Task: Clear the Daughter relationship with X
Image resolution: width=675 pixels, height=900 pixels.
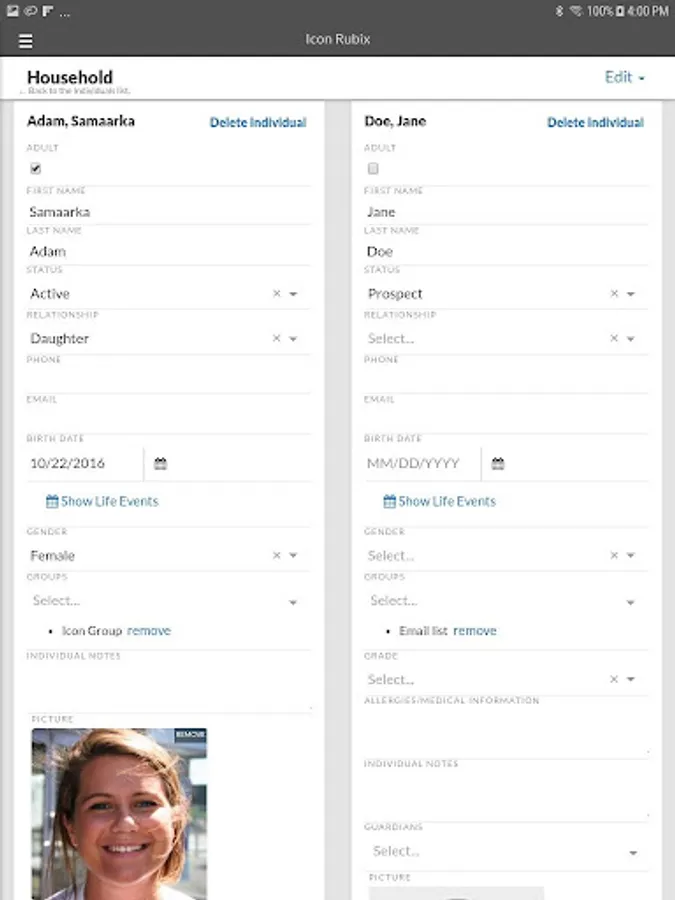Action: coord(277,339)
